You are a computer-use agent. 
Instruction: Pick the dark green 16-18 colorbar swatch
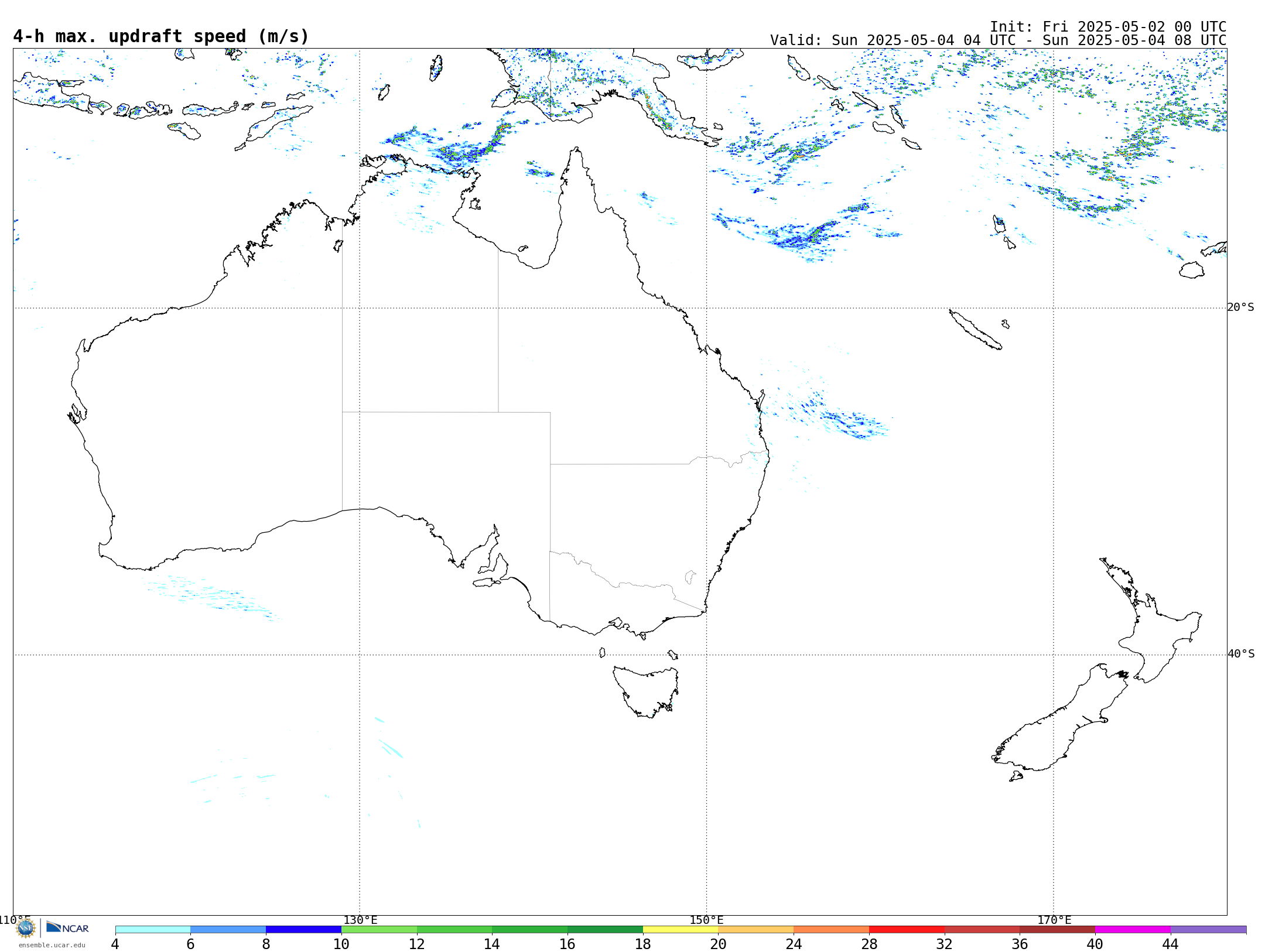606,930
